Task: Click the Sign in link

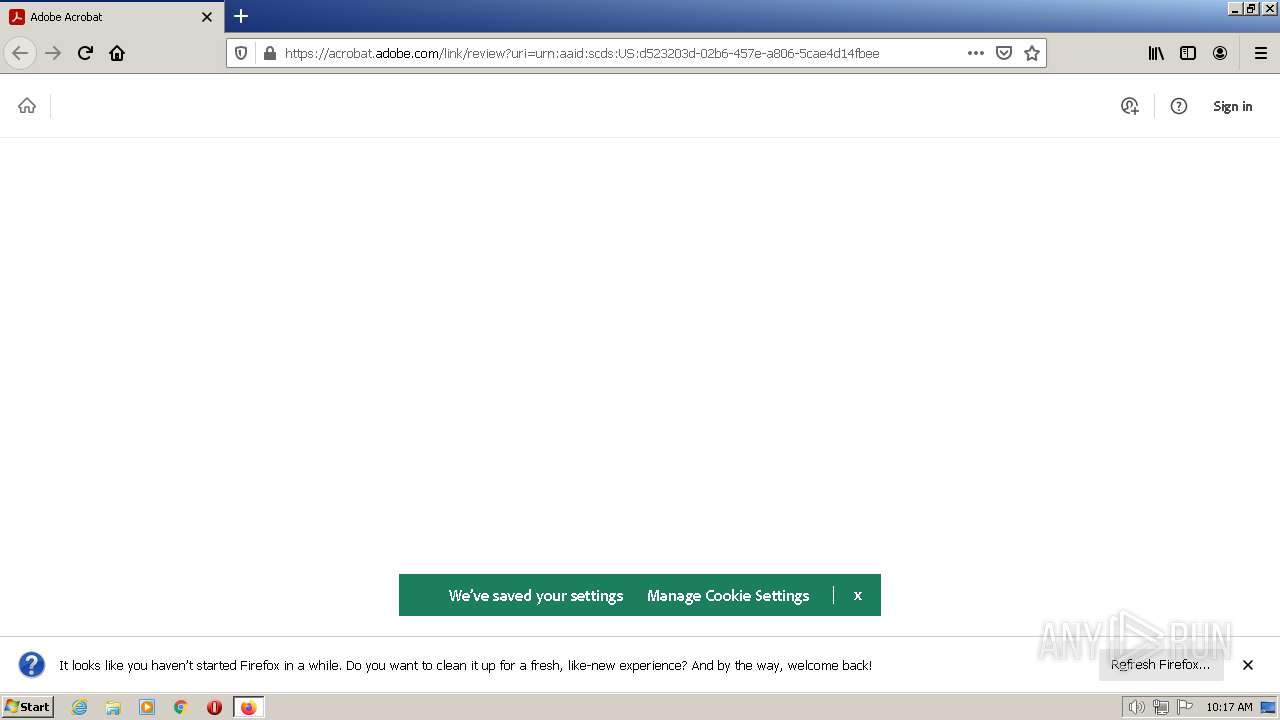Action: [1232, 106]
